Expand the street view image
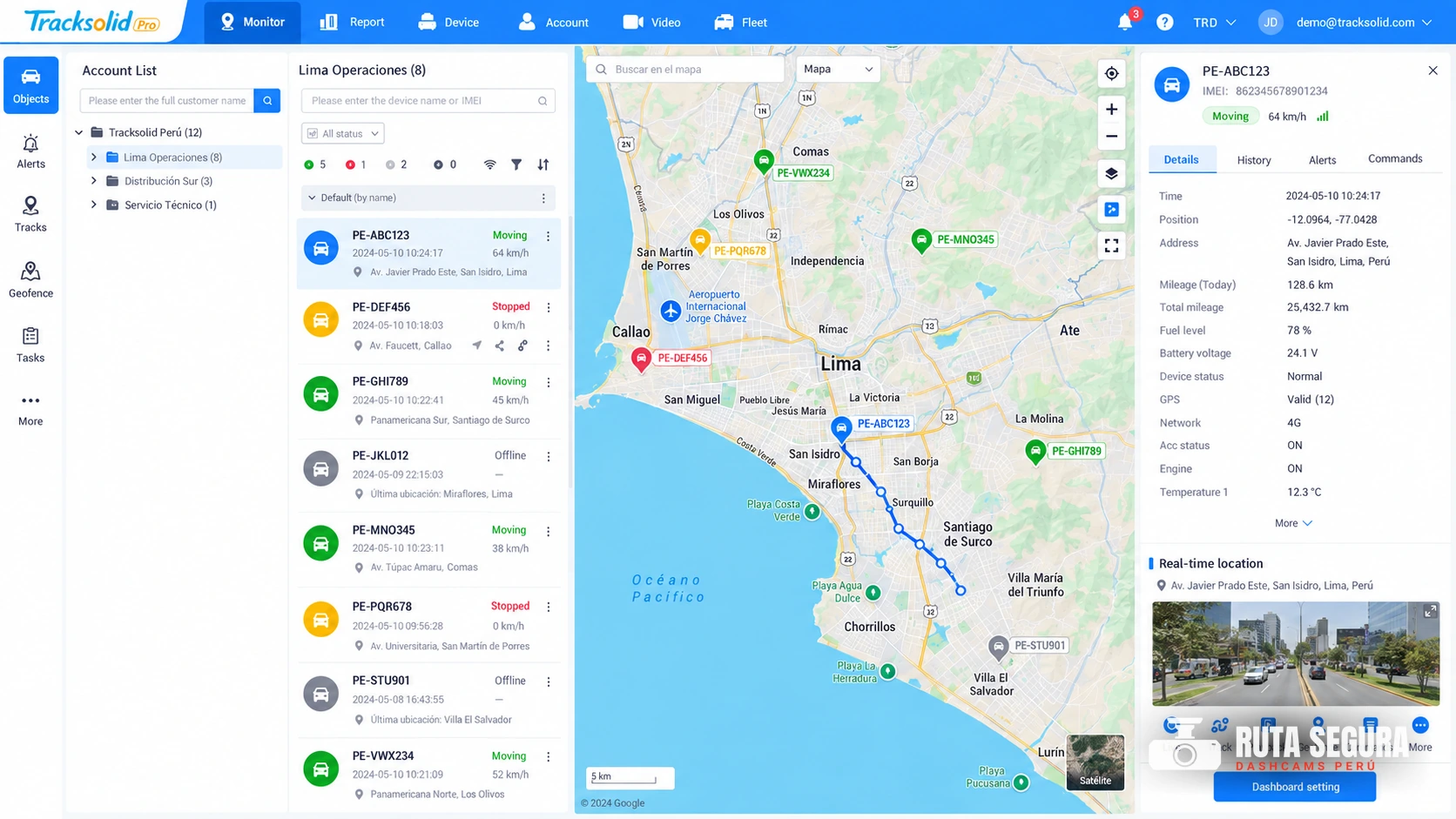 point(1430,611)
